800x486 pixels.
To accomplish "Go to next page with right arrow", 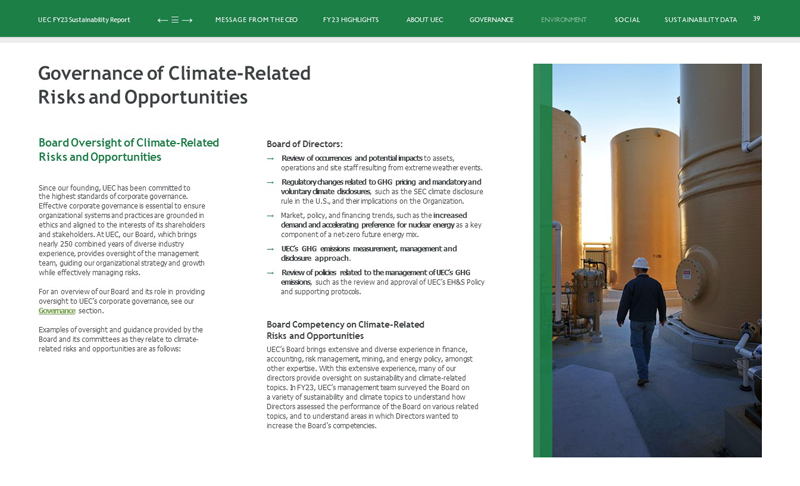I will click(x=187, y=20).
